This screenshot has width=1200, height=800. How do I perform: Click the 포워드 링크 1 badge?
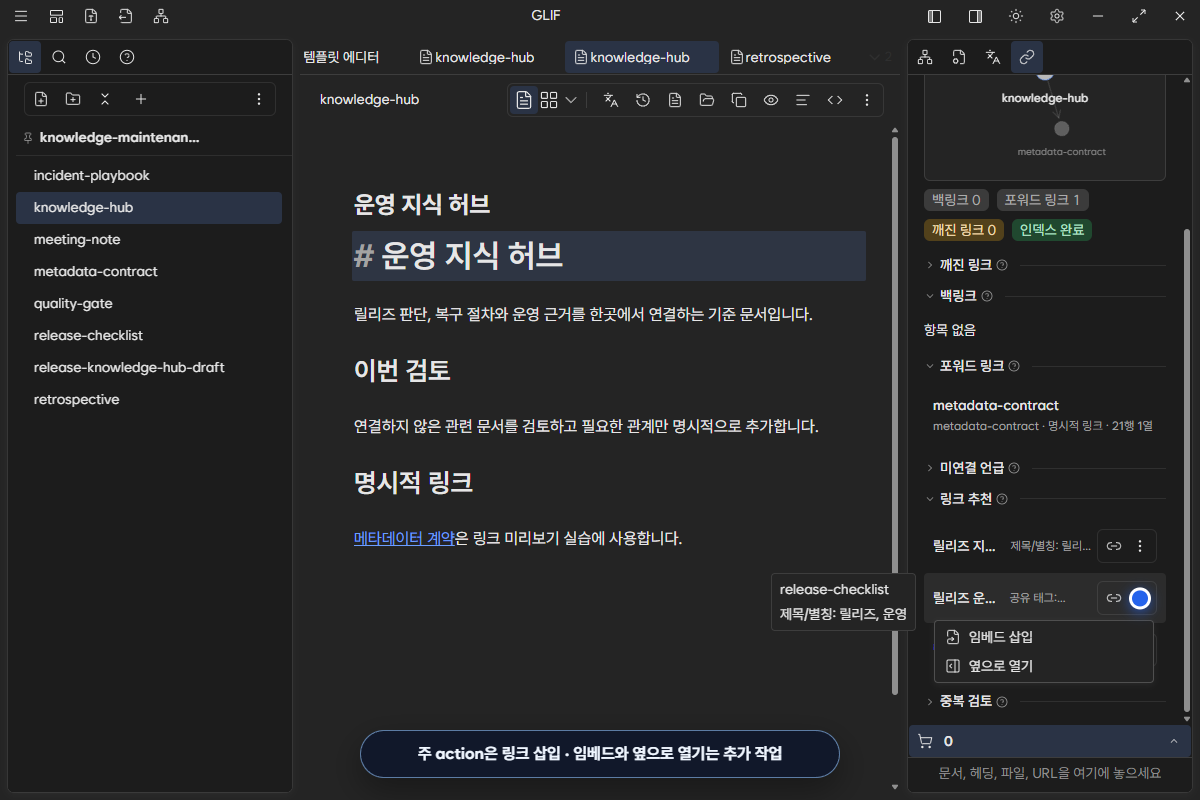tap(1044, 200)
